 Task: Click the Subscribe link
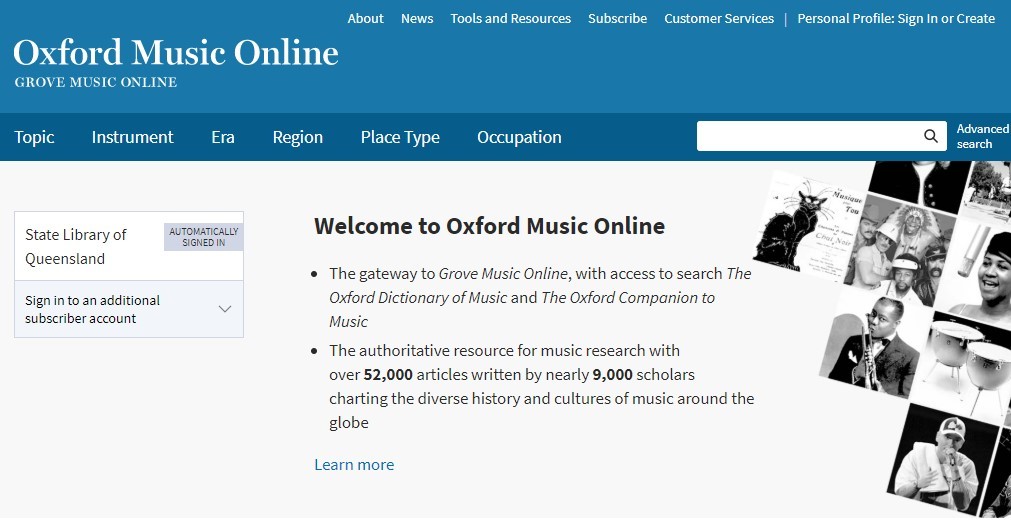[x=618, y=19]
